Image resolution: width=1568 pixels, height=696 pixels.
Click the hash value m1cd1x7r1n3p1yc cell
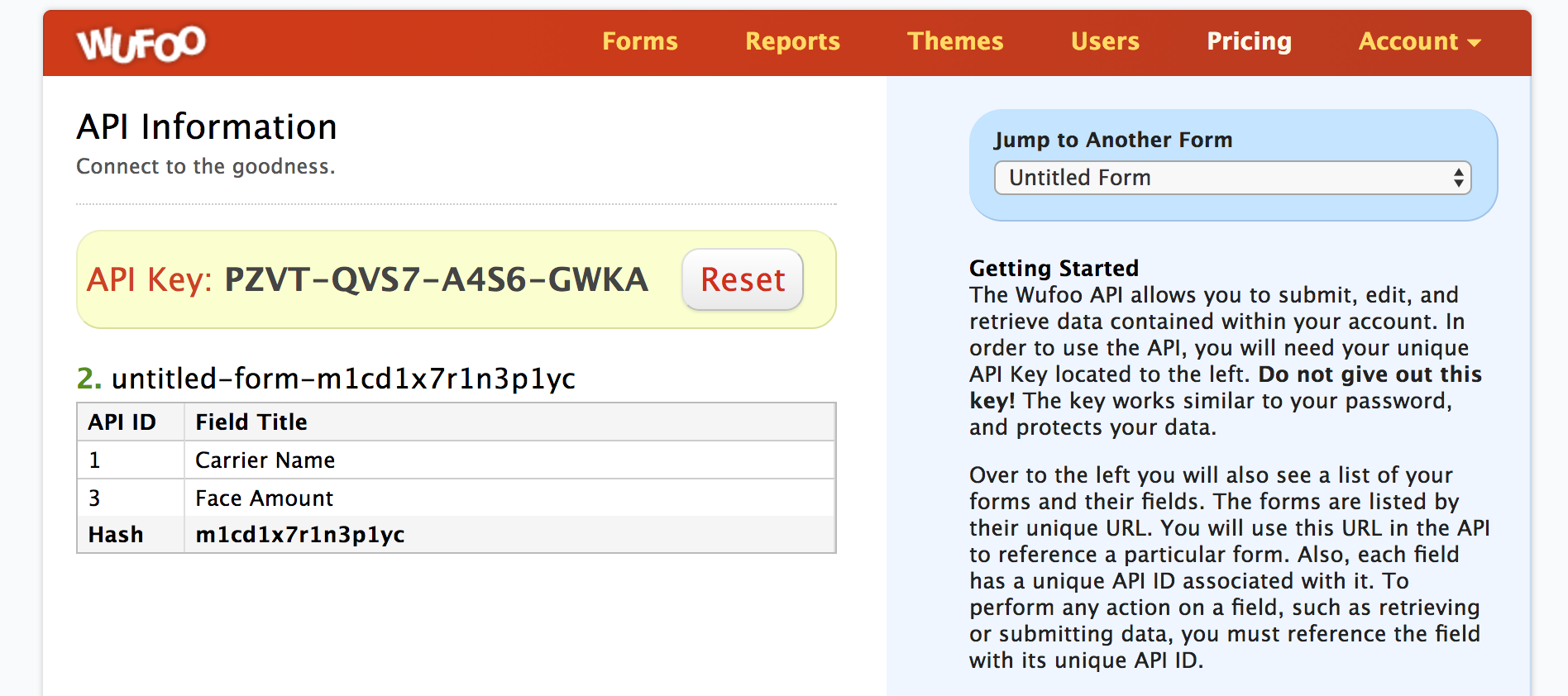point(509,535)
